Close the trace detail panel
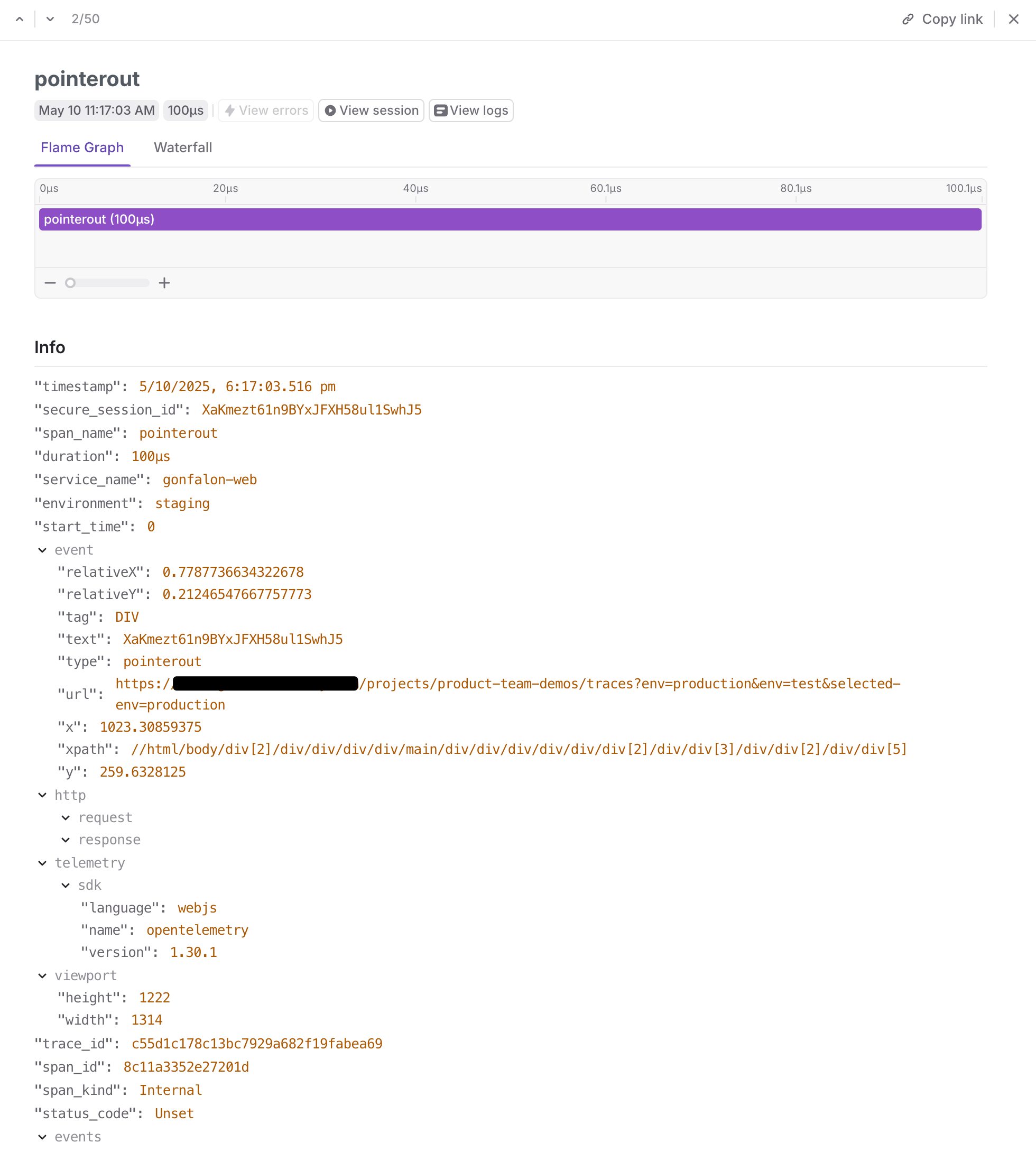Image resolution: width=1036 pixels, height=1161 pixels. click(1013, 20)
